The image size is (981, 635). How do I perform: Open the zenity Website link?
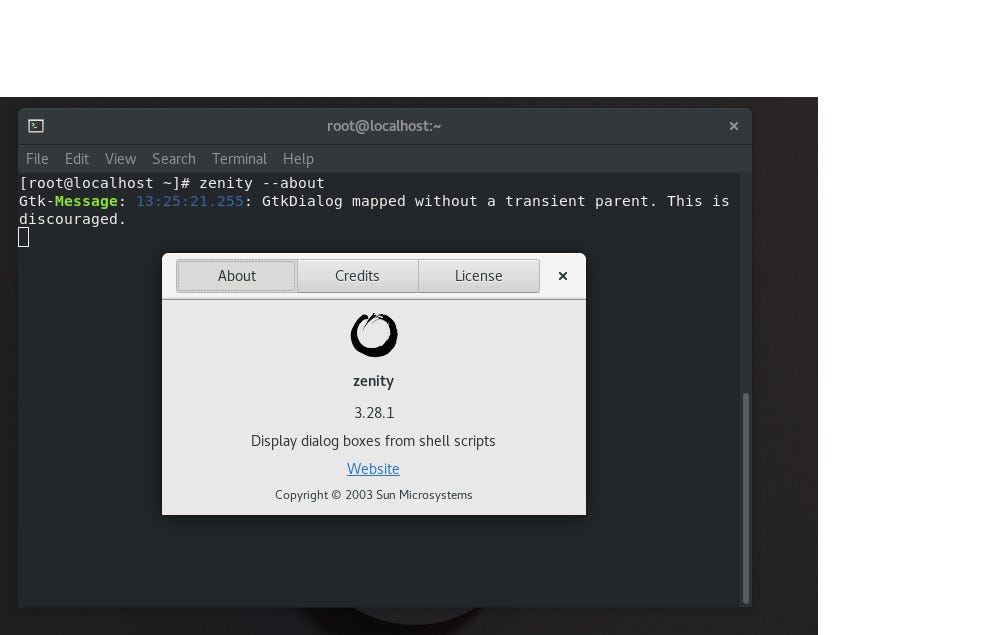[x=373, y=468]
